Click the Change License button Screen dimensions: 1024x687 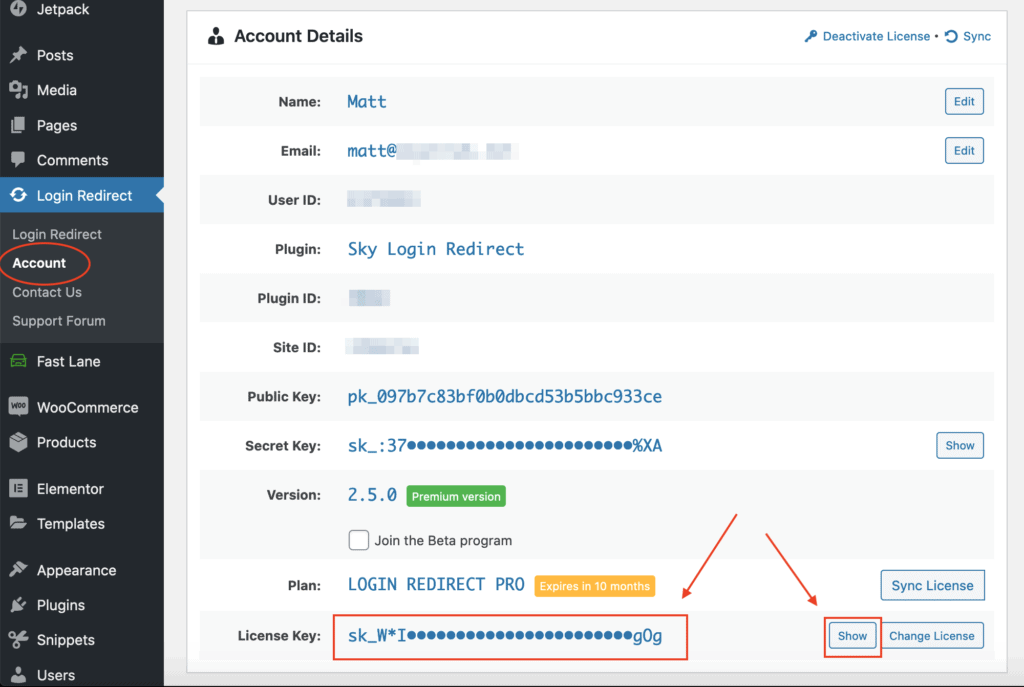pyautogui.click(x=931, y=636)
